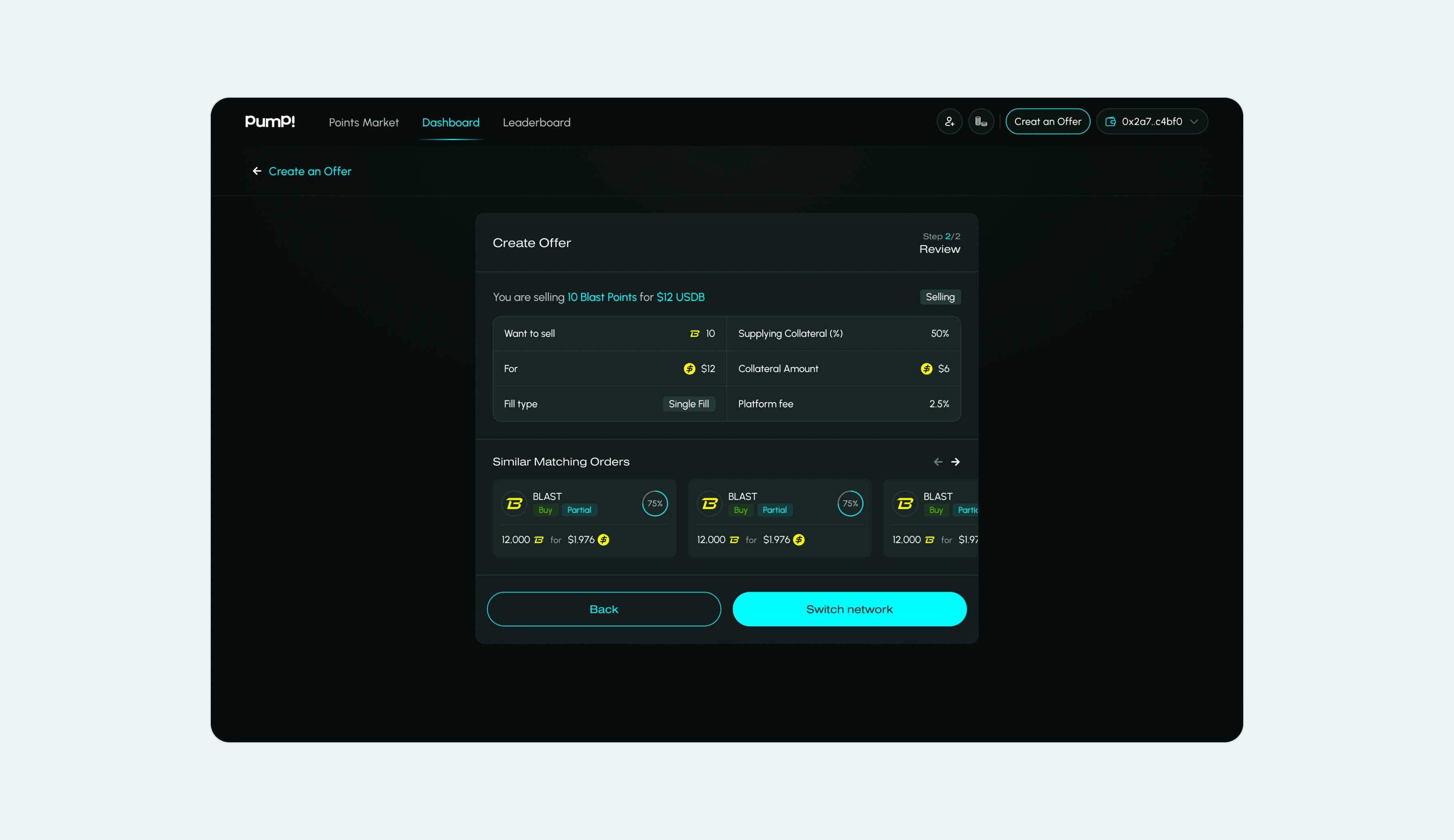Viewport: 1454px width, 840px height.
Task: Click the Switch network button
Action: click(849, 609)
